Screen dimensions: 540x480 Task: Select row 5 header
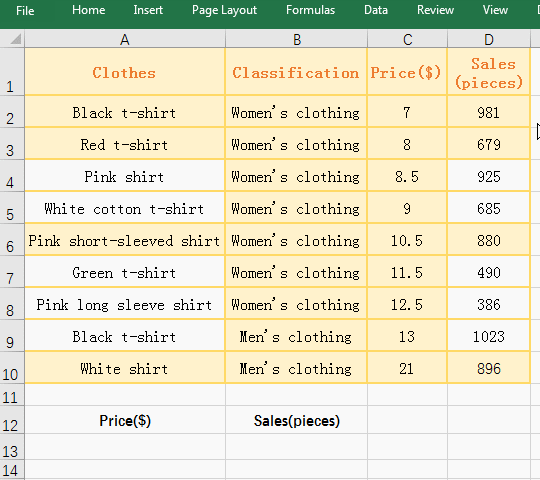[12, 208]
